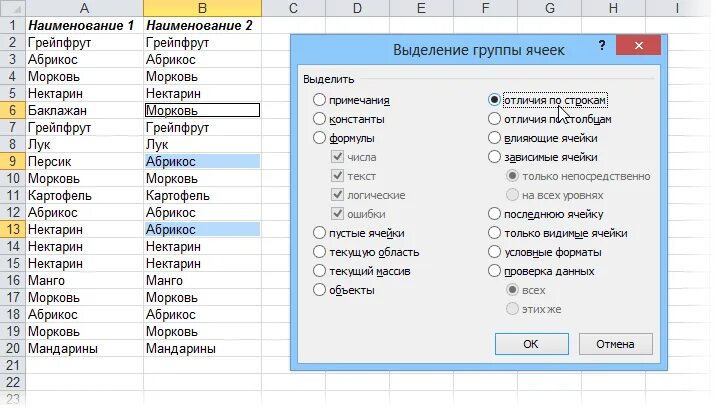The image size is (716, 408).
Task: Click cell B16 'Манго'
Action: pos(202,281)
